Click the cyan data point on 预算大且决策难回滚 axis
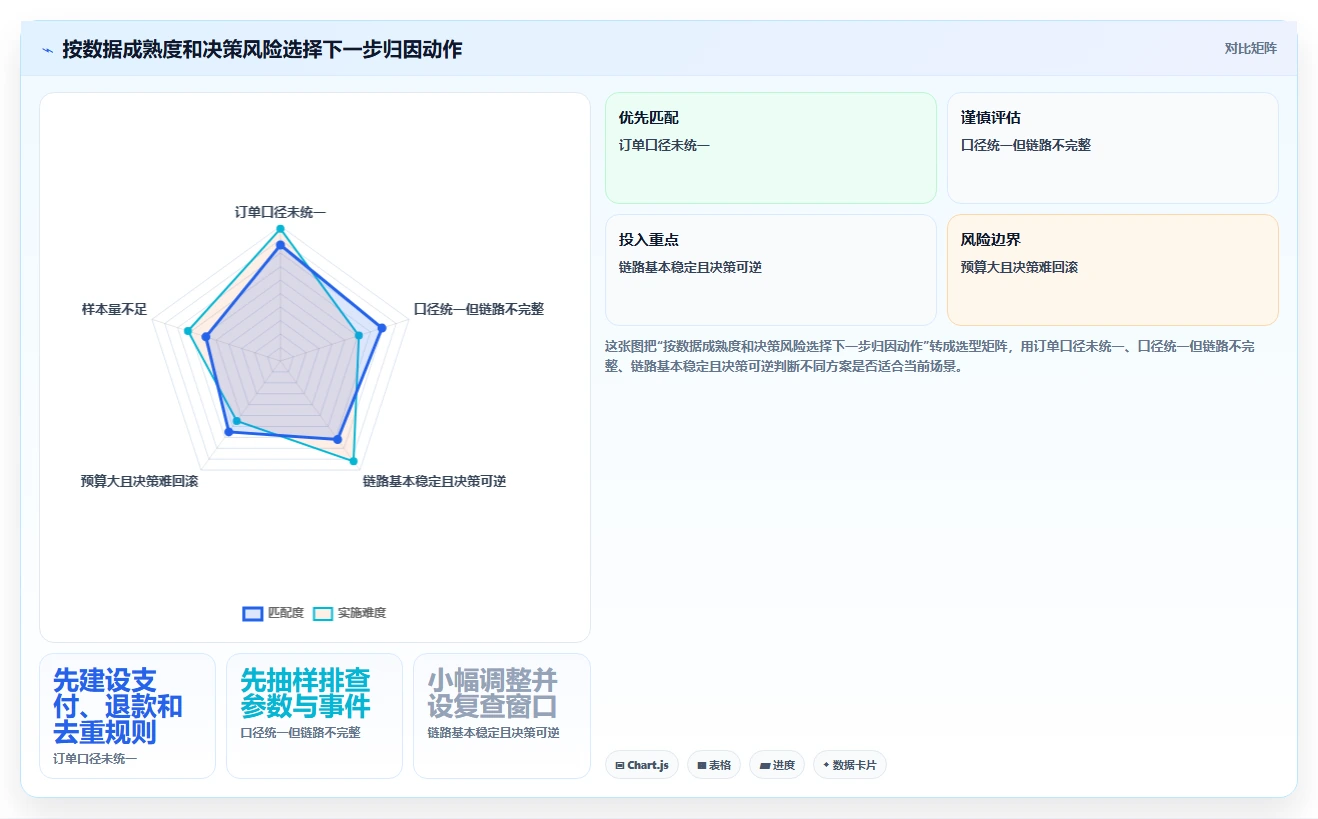Screen dimensions: 1318x819 point(237,420)
